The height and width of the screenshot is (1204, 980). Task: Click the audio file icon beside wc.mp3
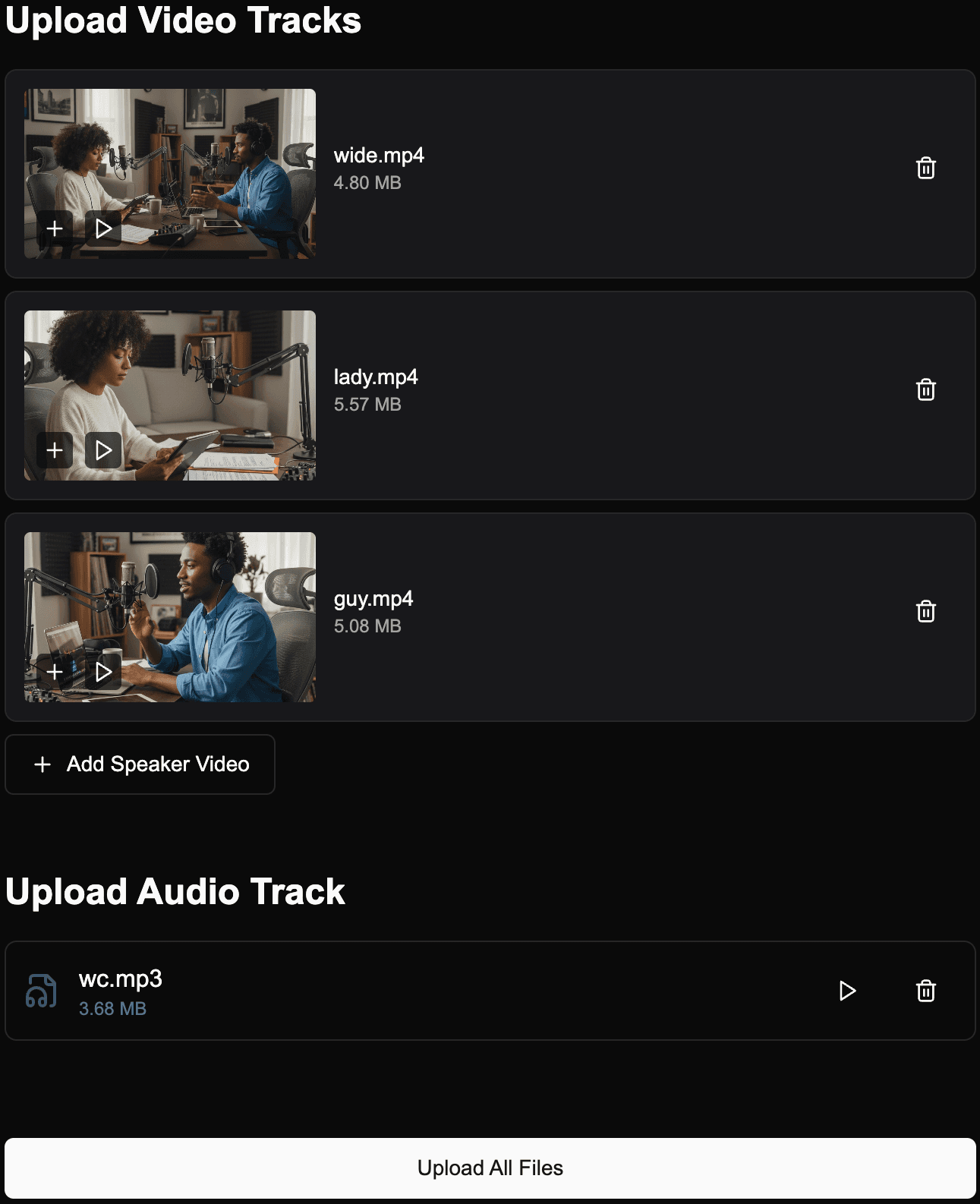(41, 991)
